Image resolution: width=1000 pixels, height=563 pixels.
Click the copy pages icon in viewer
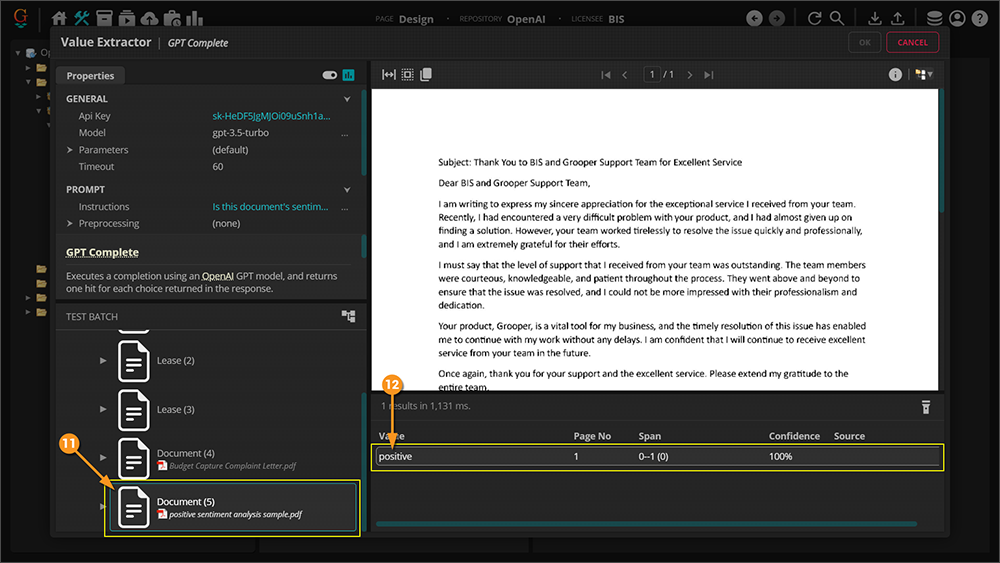(426, 75)
